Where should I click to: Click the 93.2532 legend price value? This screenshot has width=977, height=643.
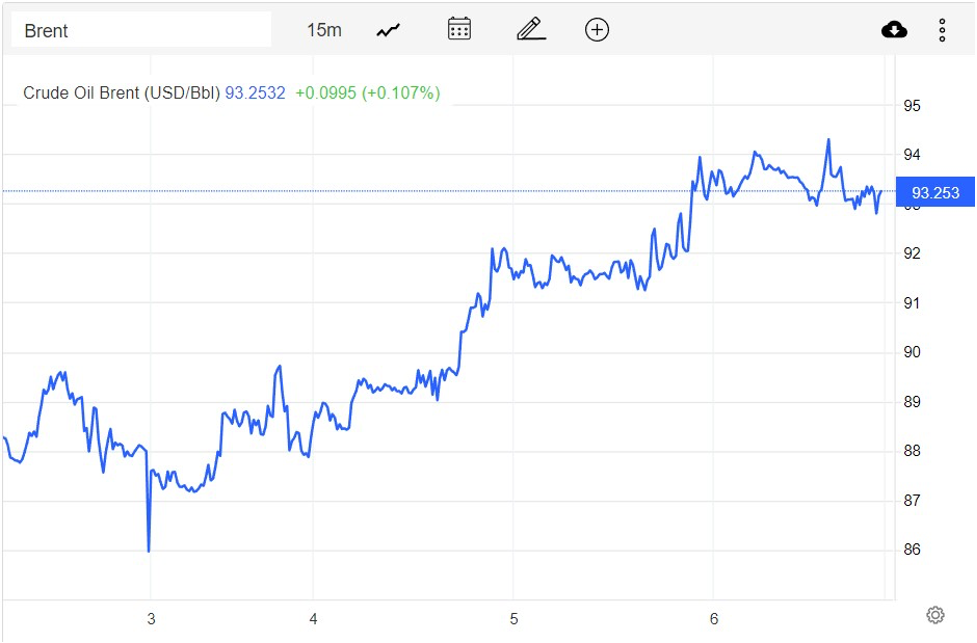[255, 93]
